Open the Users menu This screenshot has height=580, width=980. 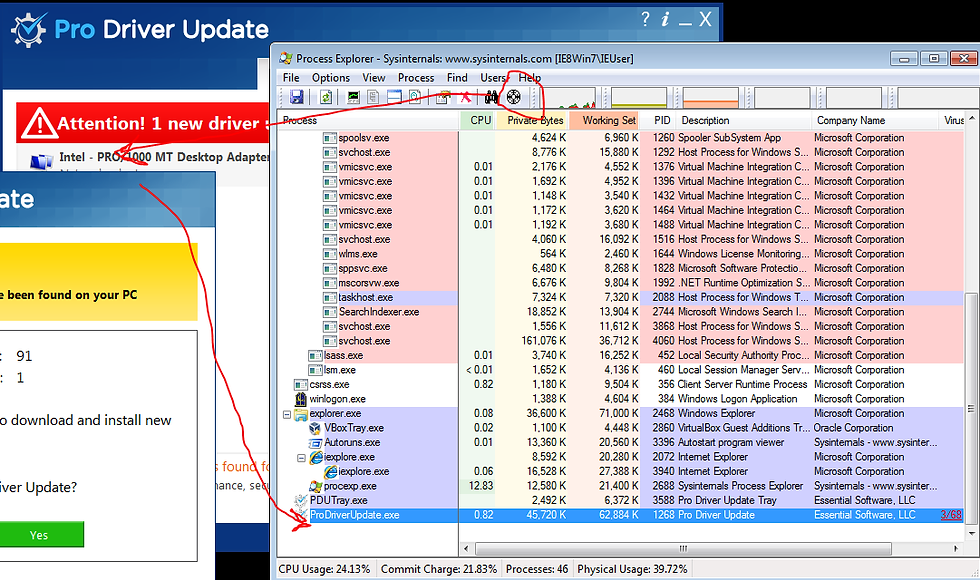click(493, 78)
